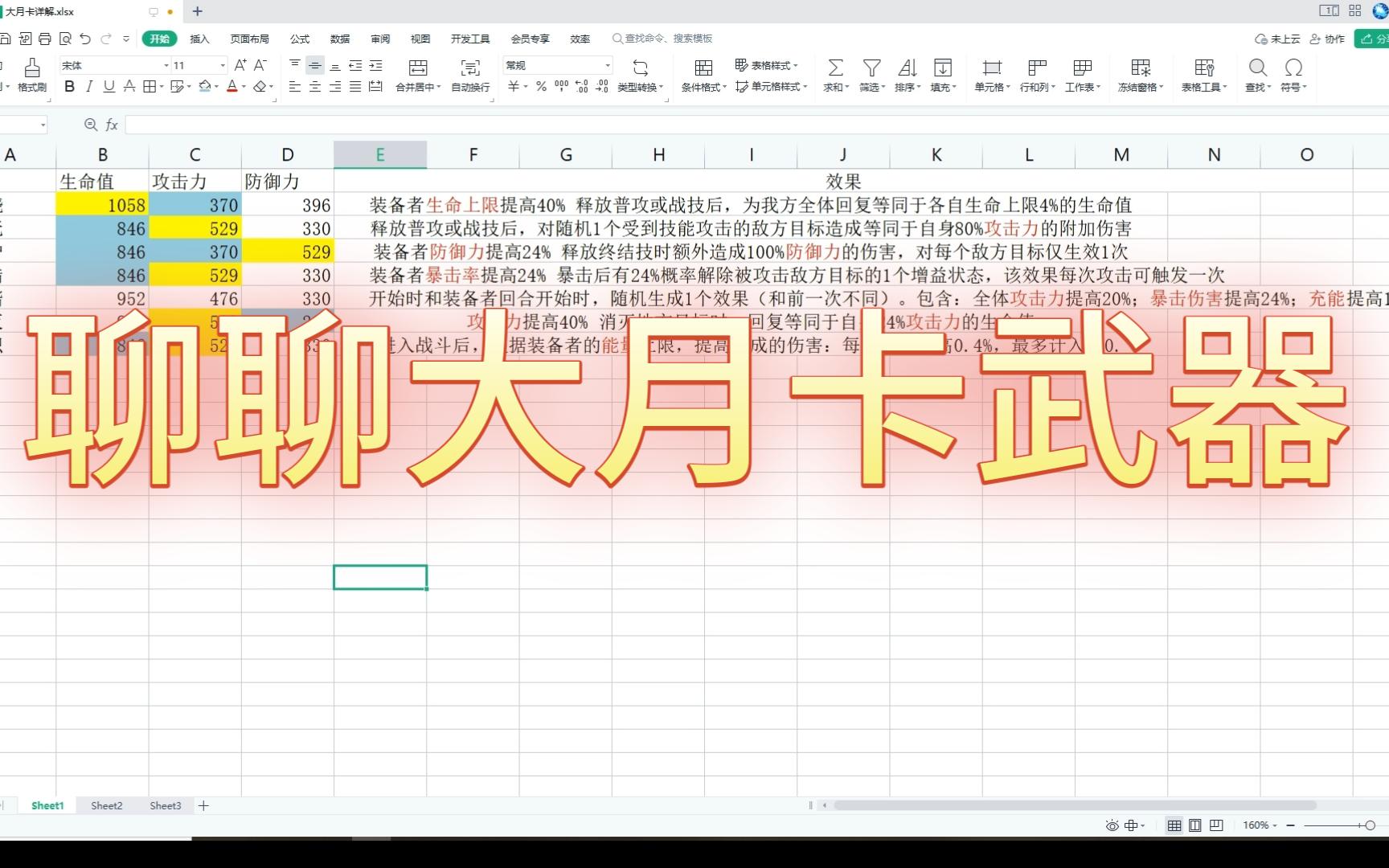Undo the last action
The width and height of the screenshot is (1389, 868).
[85, 39]
